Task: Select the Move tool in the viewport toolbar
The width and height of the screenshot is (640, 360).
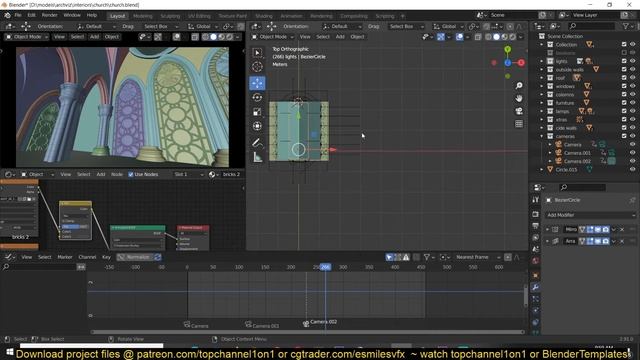Action: pos(257,83)
